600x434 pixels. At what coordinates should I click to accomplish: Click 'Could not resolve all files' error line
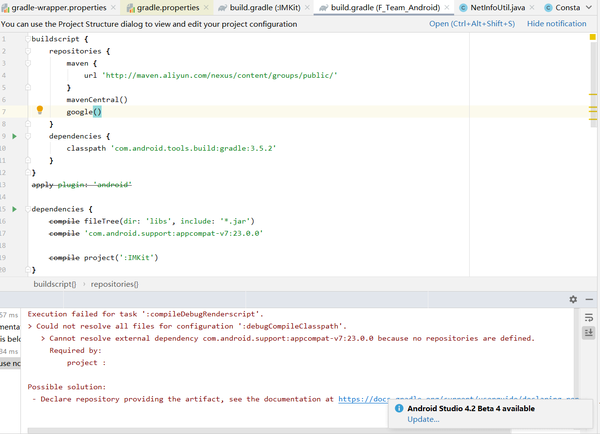pos(187,326)
